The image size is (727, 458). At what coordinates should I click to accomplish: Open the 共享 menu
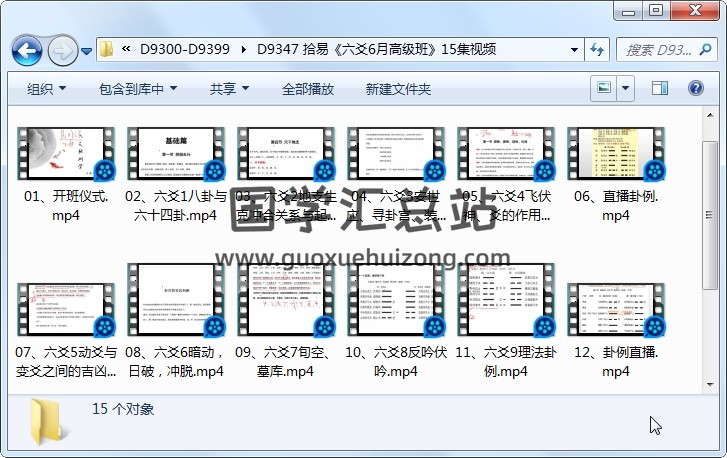228,89
